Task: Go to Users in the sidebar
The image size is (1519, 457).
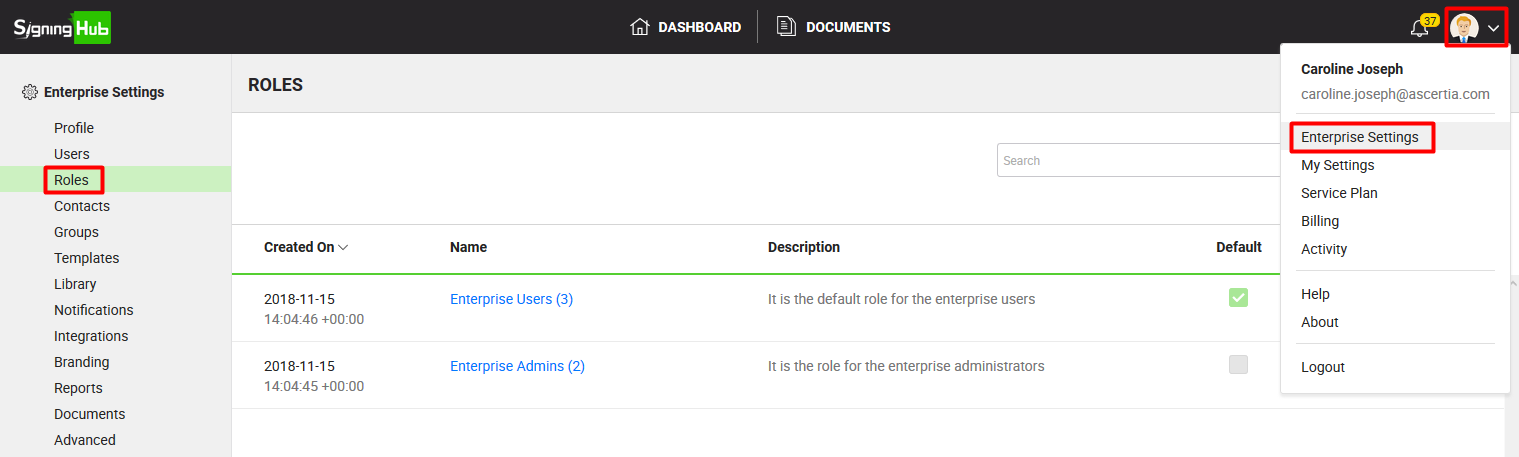Action: tap(72, 154)
